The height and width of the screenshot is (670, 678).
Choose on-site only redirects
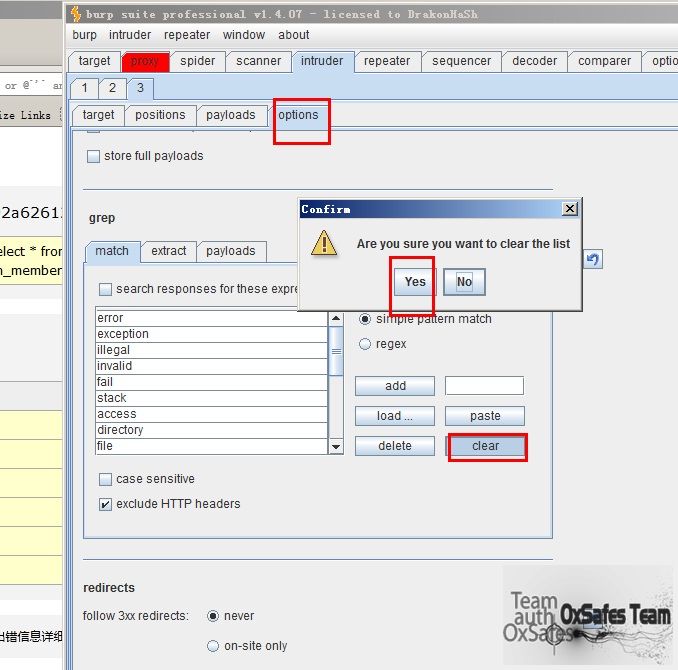213,646
